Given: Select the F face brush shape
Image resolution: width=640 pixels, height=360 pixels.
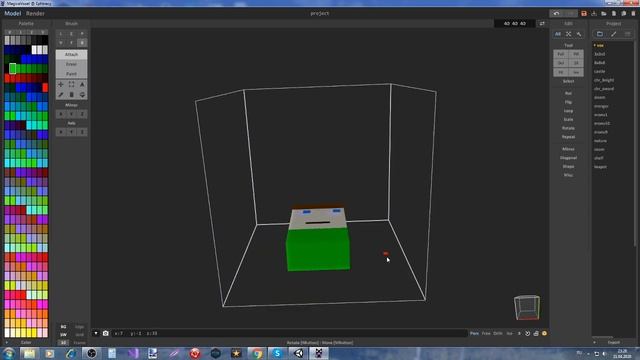Looking at the screenshot, I should (x=71, y=43).
